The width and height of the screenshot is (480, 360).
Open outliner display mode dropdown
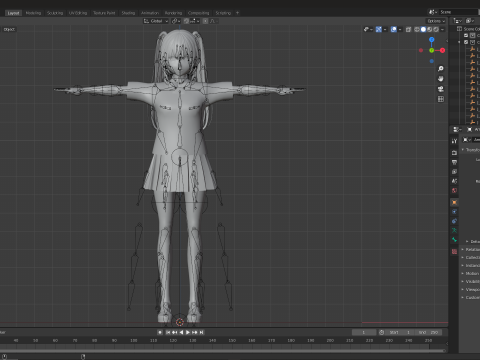pos(470,21)
